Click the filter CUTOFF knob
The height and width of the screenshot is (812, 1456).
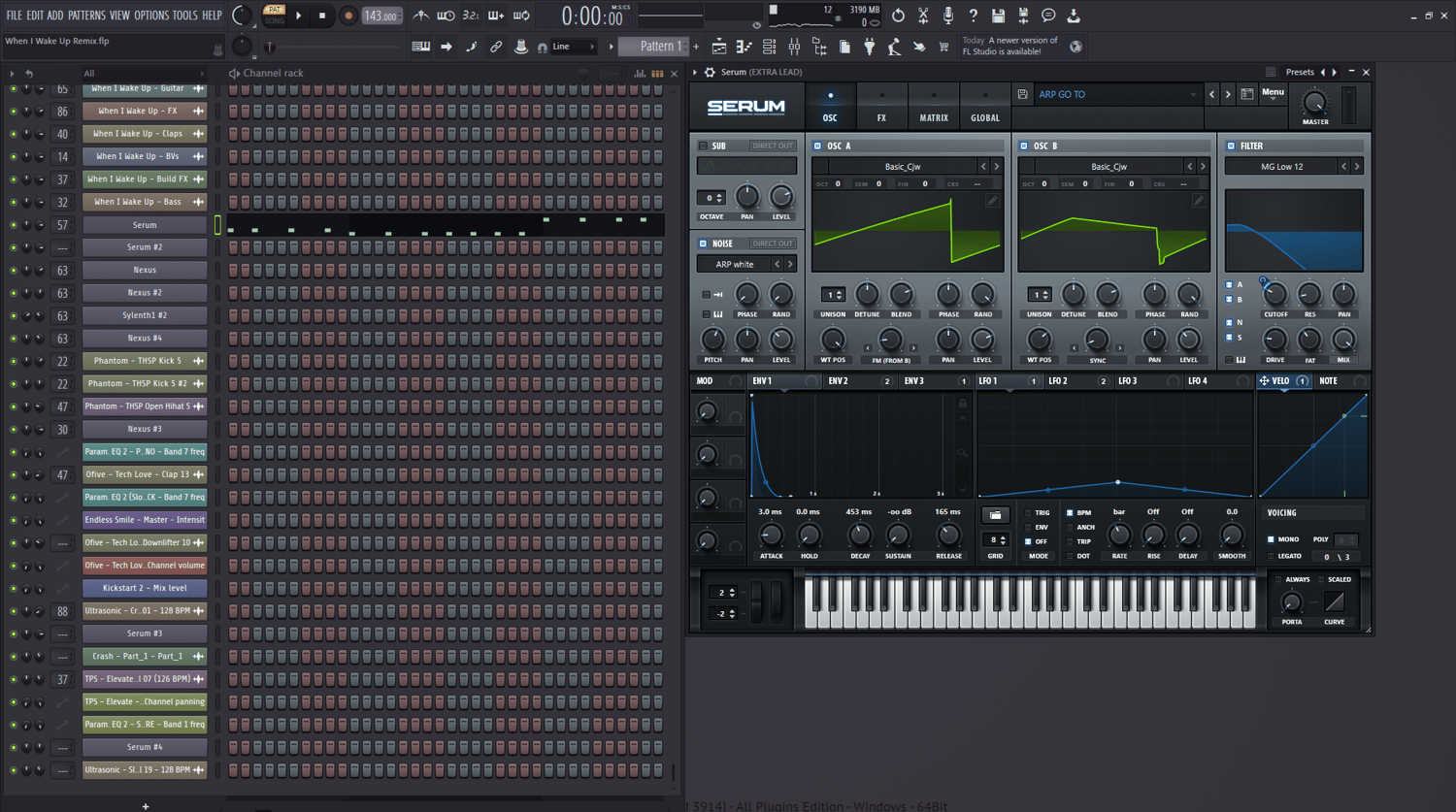click(1275, 294)
